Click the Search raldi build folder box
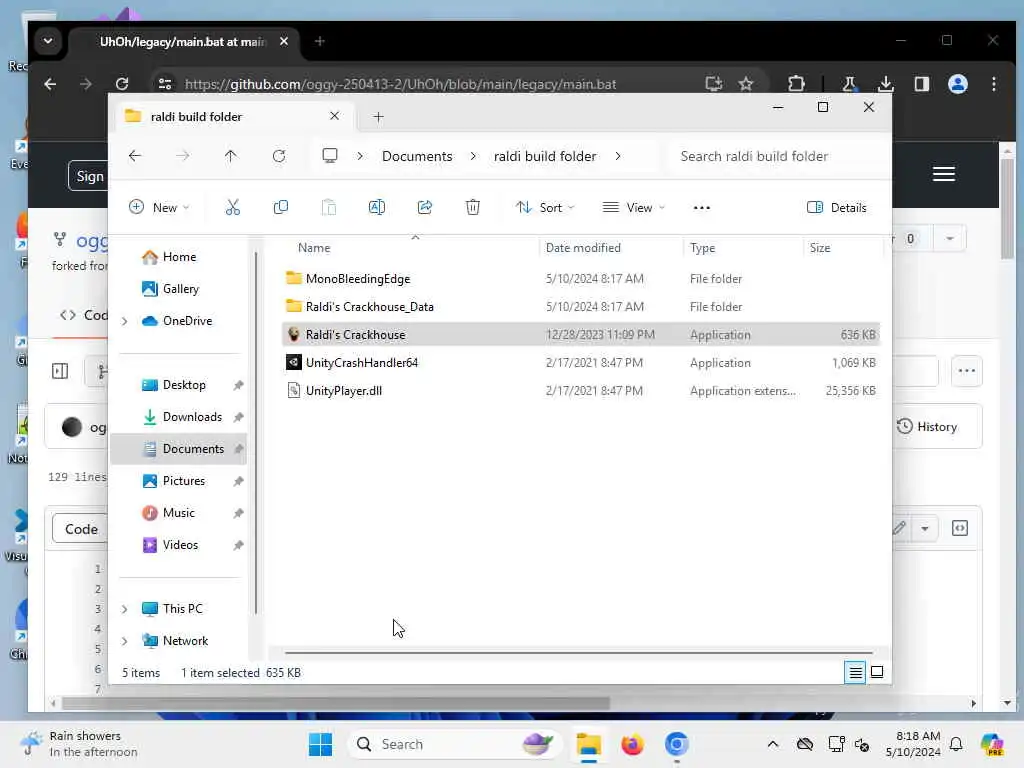The image size is (1024, 768). (776, 156)
